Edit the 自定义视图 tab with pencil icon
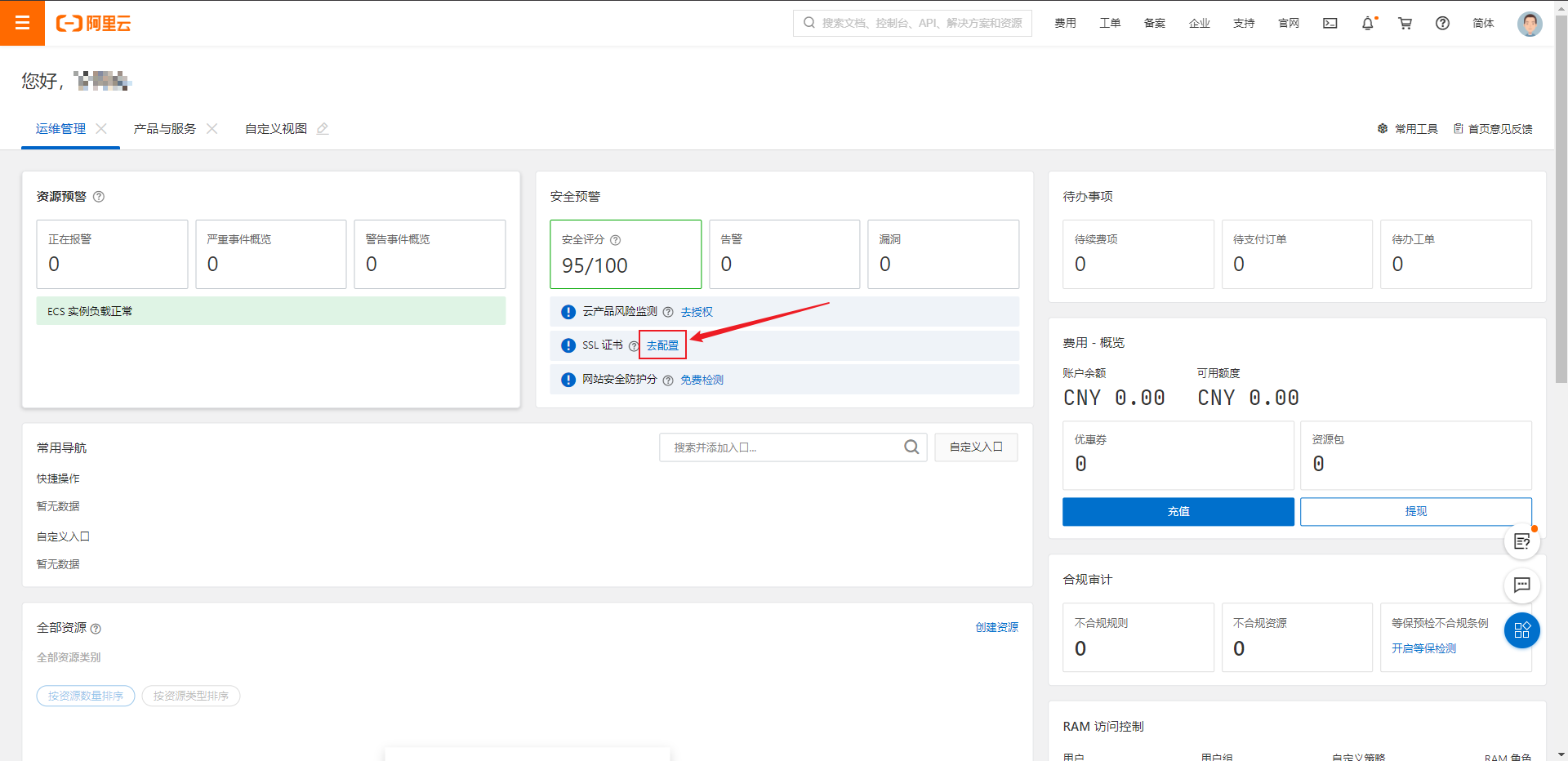This screenshot has width=1568, height=761. coord(323,128)
